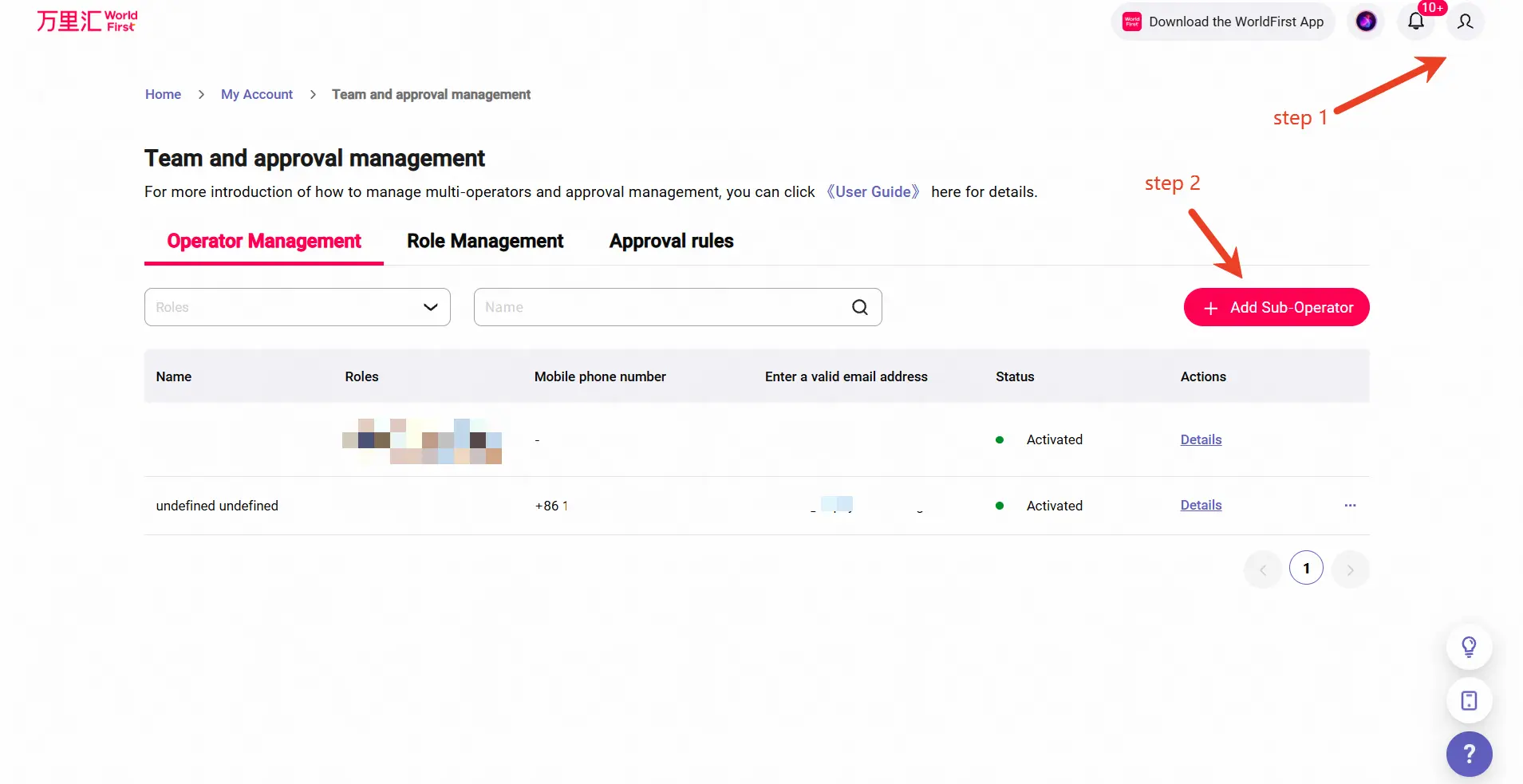Click the mobile device floating icon
The width and height of the screenshot is (1523, 784).
click(1469, 701)
